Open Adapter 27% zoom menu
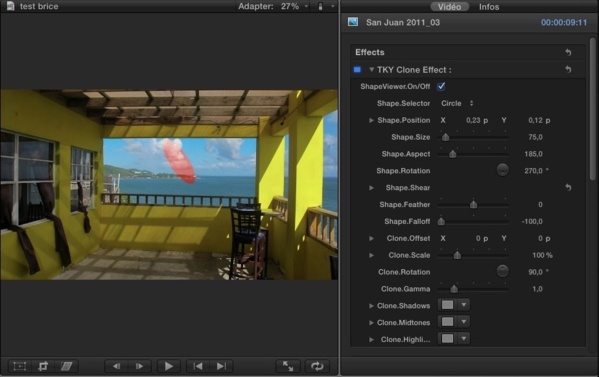This screenshot has height=377, width=599. pyautogui.click(x=273, y=6)
